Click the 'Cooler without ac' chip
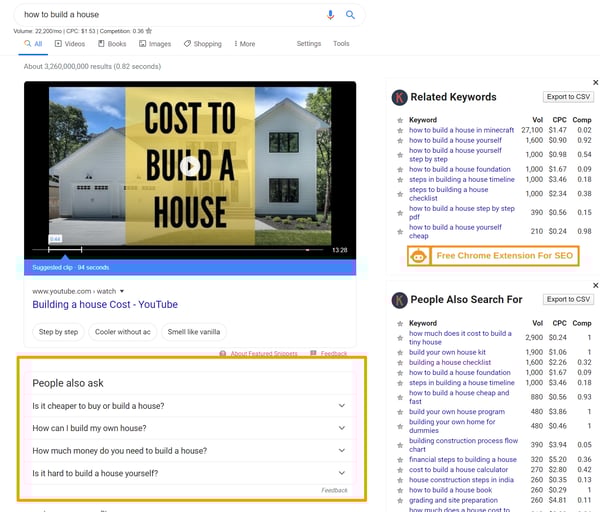This screenshot has width=600, height=512. pos(122,332)
